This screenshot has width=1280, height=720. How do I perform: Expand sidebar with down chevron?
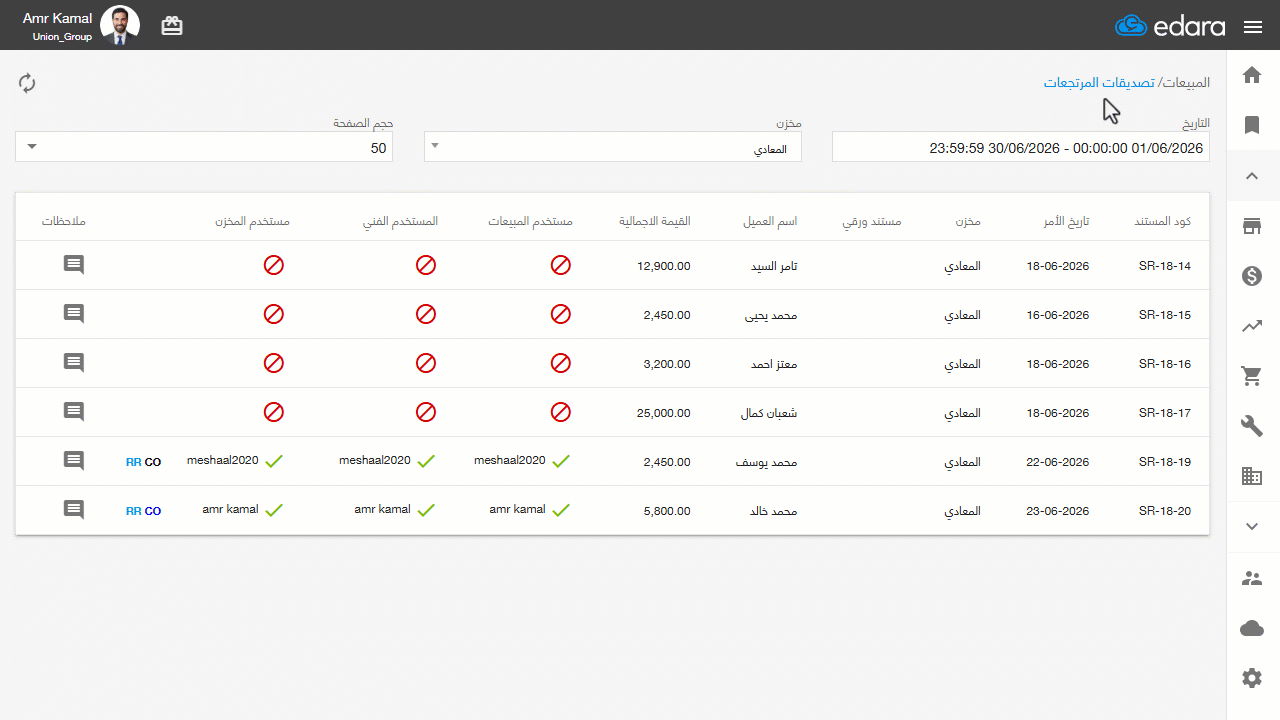pyautogui.click(x=1252, y=526)
